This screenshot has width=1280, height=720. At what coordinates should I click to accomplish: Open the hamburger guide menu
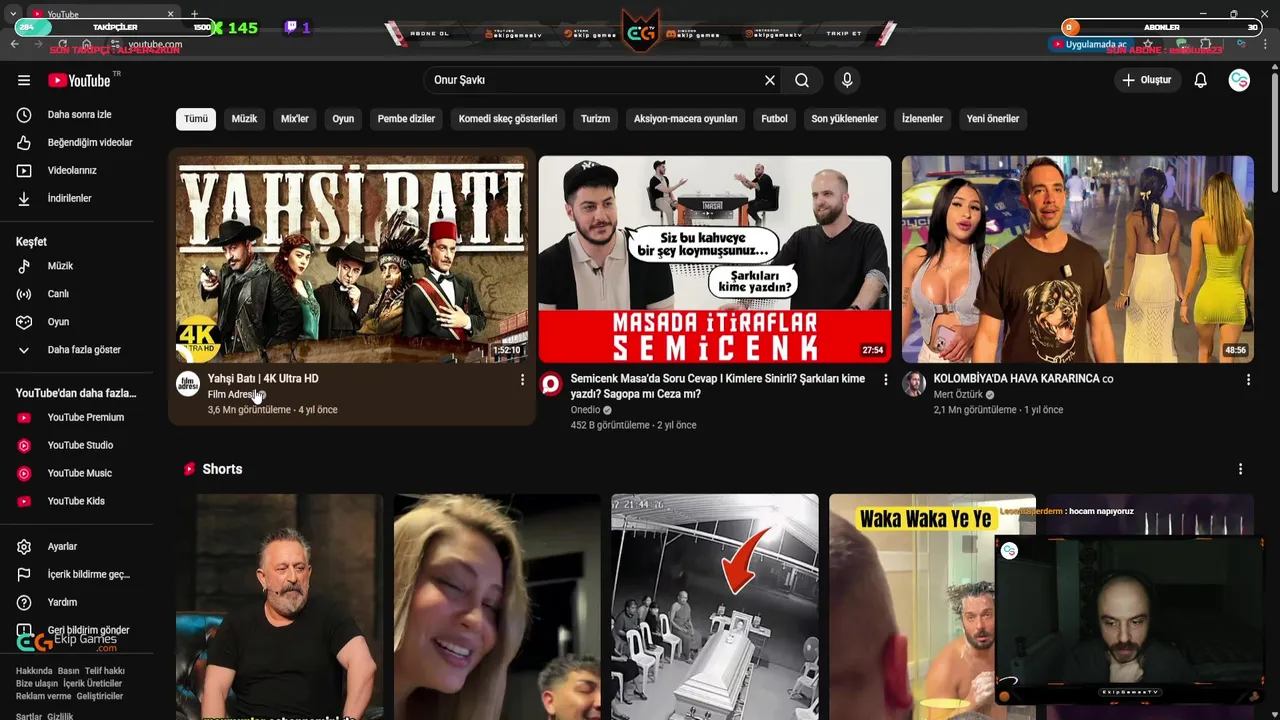[x=24, y=80]
